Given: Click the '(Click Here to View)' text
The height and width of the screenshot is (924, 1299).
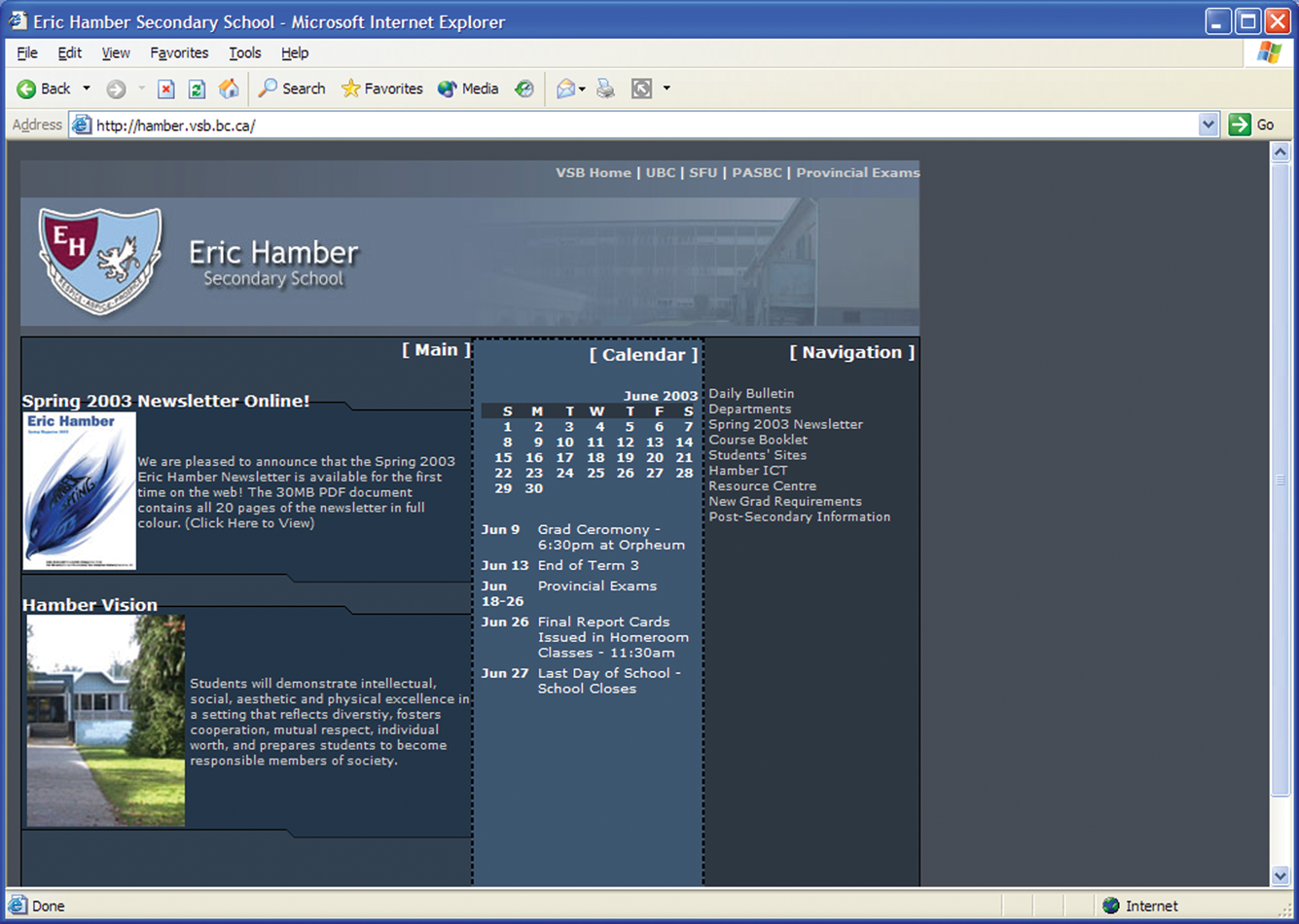Looking at the screenshot, I should pos(250,523).
